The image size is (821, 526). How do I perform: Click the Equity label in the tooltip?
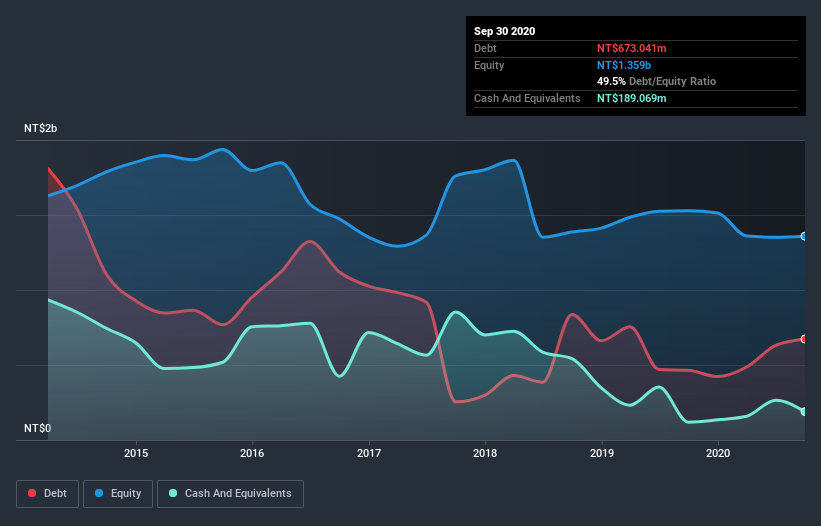click(489, 65)
